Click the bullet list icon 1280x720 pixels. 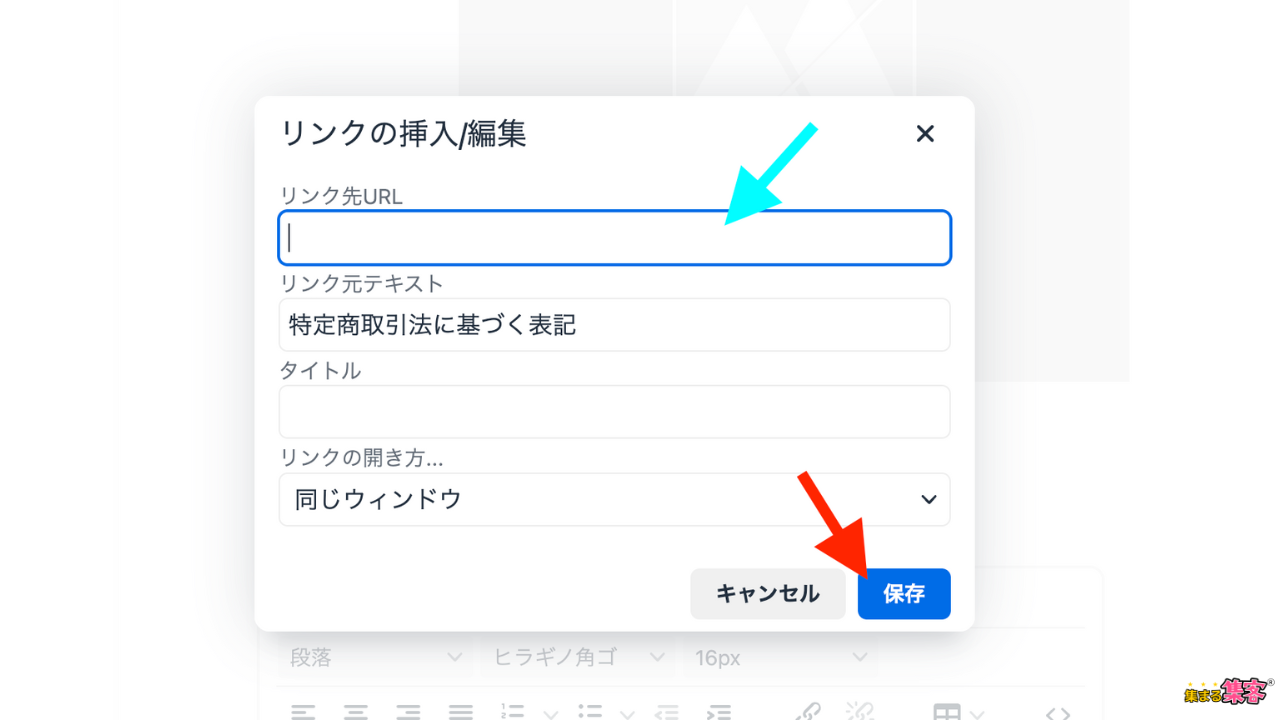click(x=591, y=712)
